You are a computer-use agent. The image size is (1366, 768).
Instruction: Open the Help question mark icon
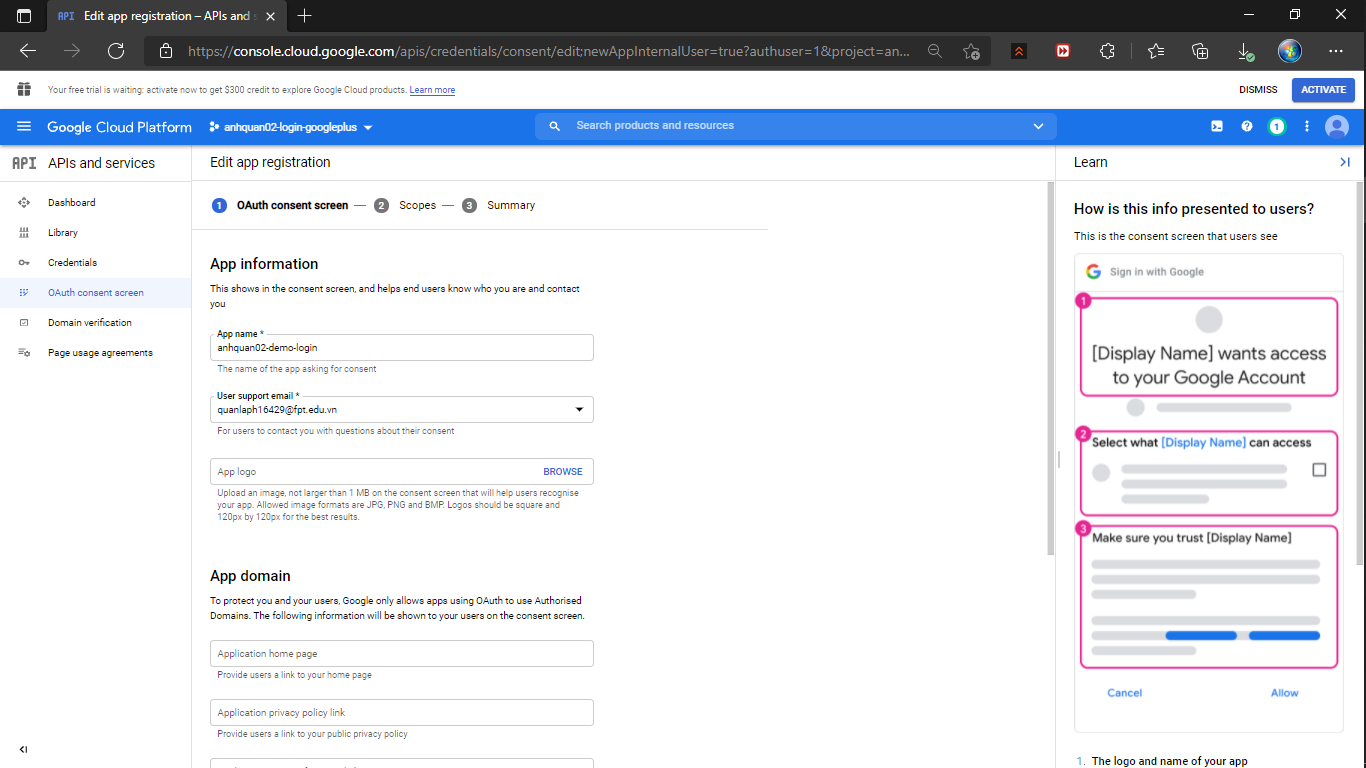point(1247,127)
